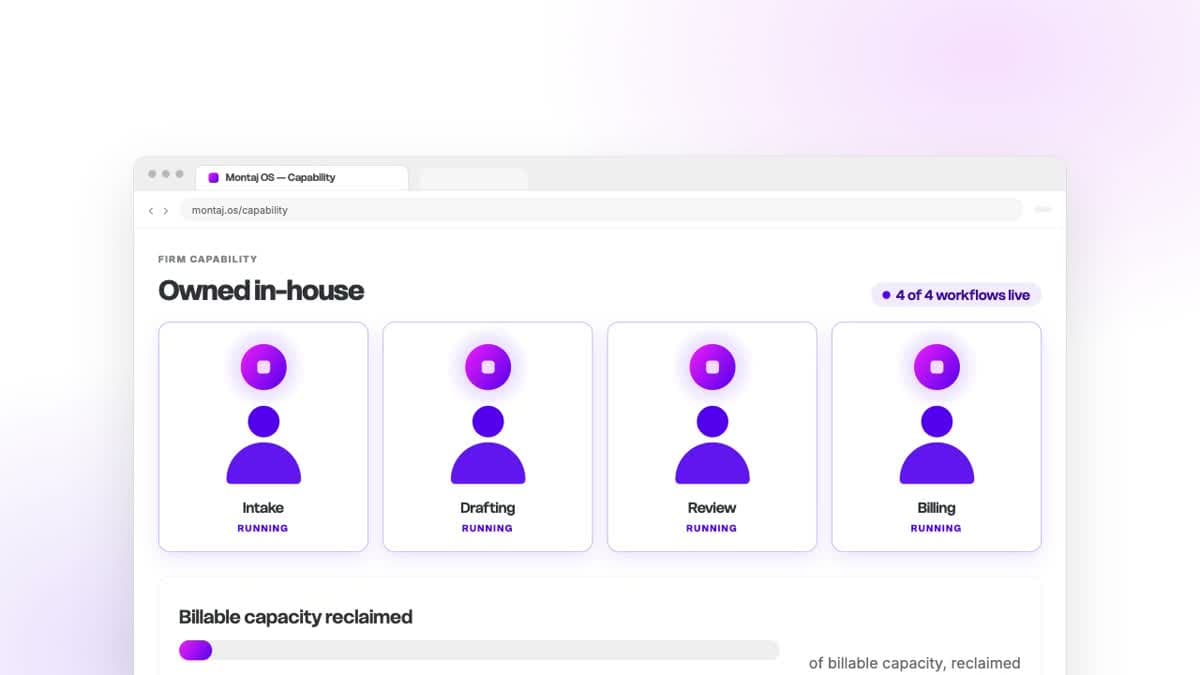The width and height of the screenshot is (1200, 675).
Task: Click the RUNNING status under Drafting
Action: pyautogui.click(x=487, y=528)
